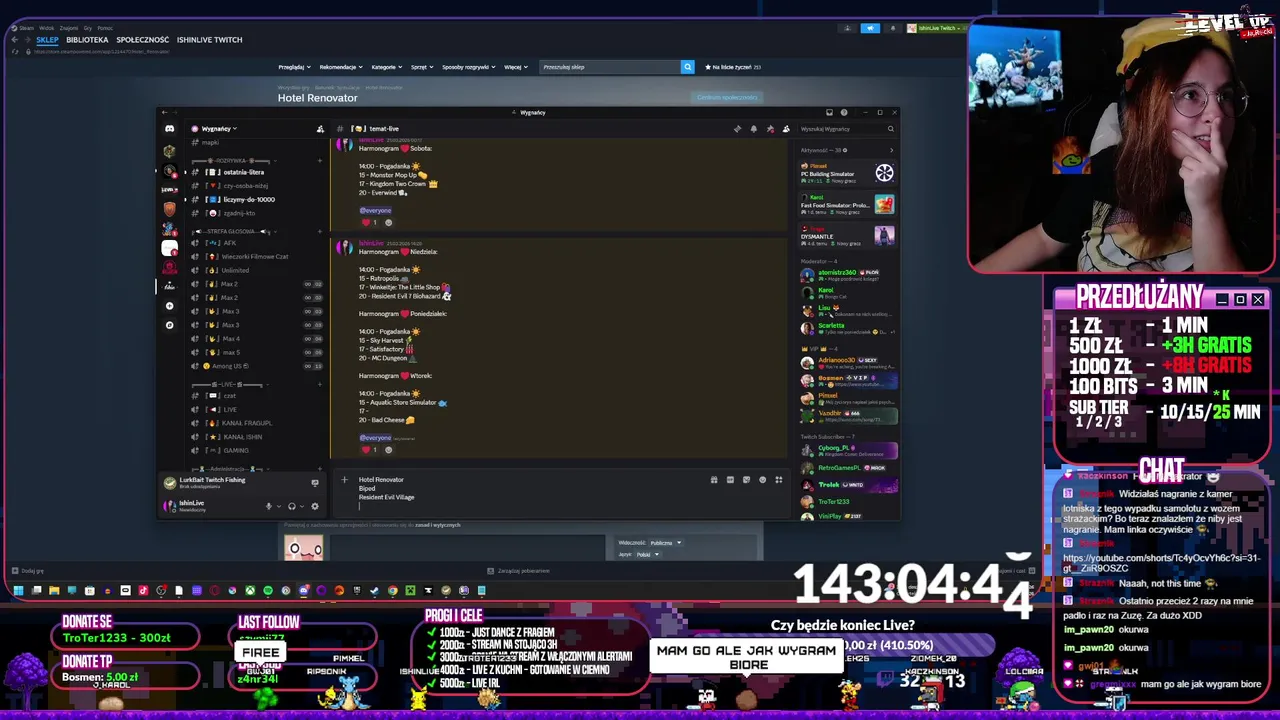This screenshot has height=720, width=1280.
Task: Open the zgadnij-kto text channel
Action: [238, 213]
